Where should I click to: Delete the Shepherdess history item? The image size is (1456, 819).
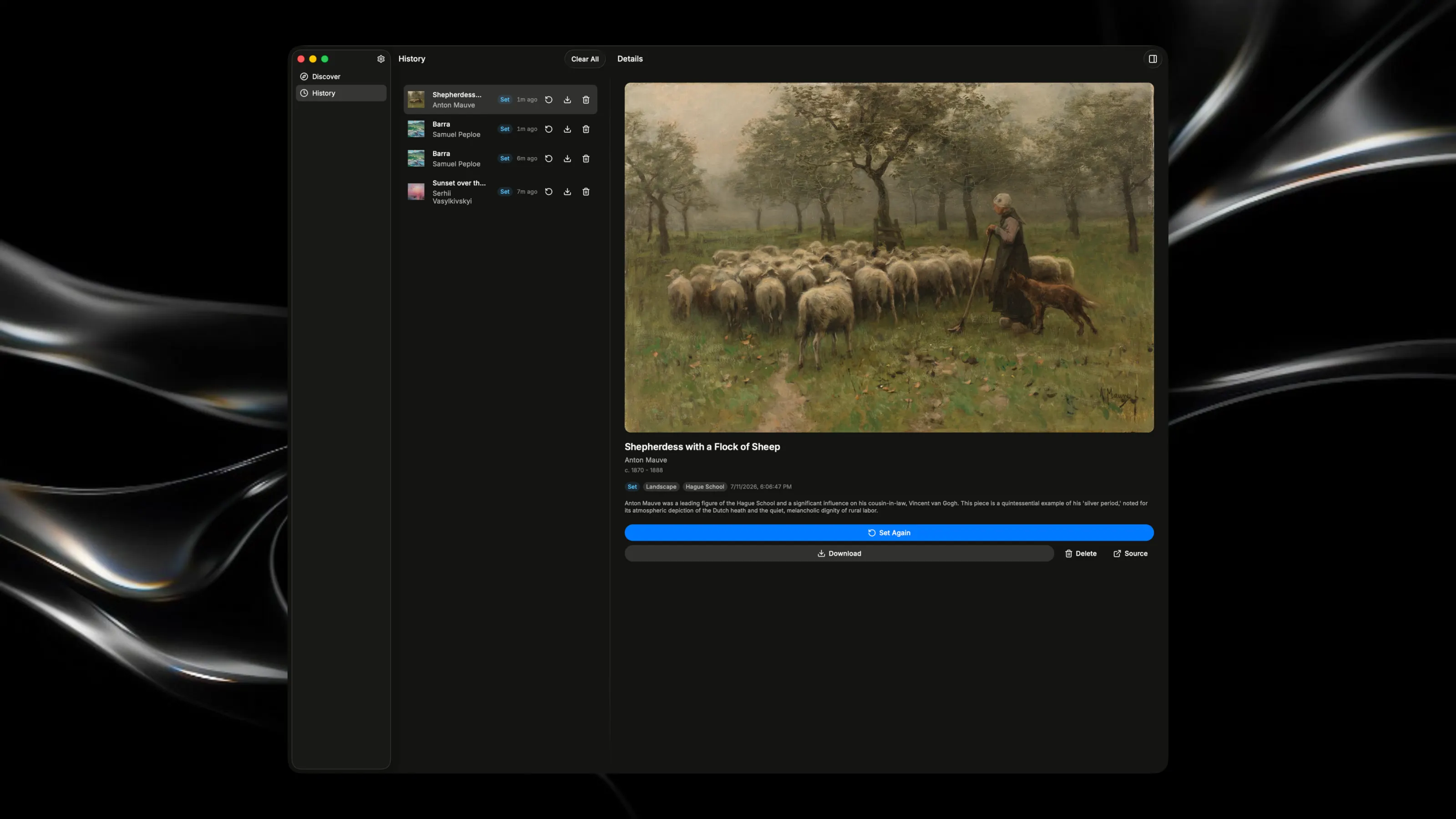pyautogui.click(x=586, y=100)
